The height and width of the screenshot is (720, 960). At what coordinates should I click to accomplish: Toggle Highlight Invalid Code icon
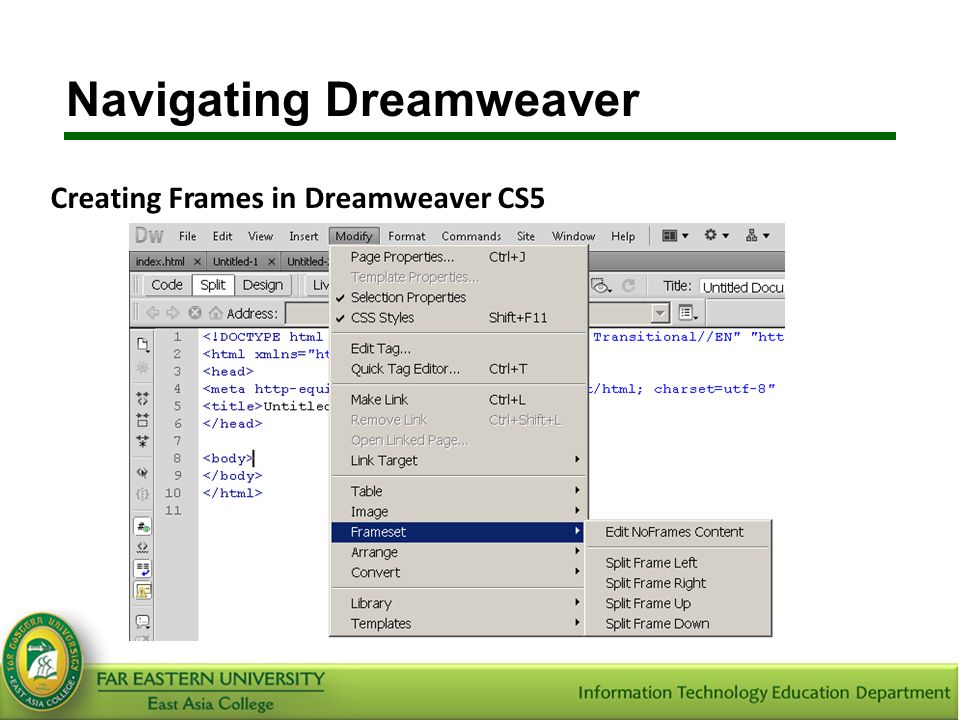point(143,547)
